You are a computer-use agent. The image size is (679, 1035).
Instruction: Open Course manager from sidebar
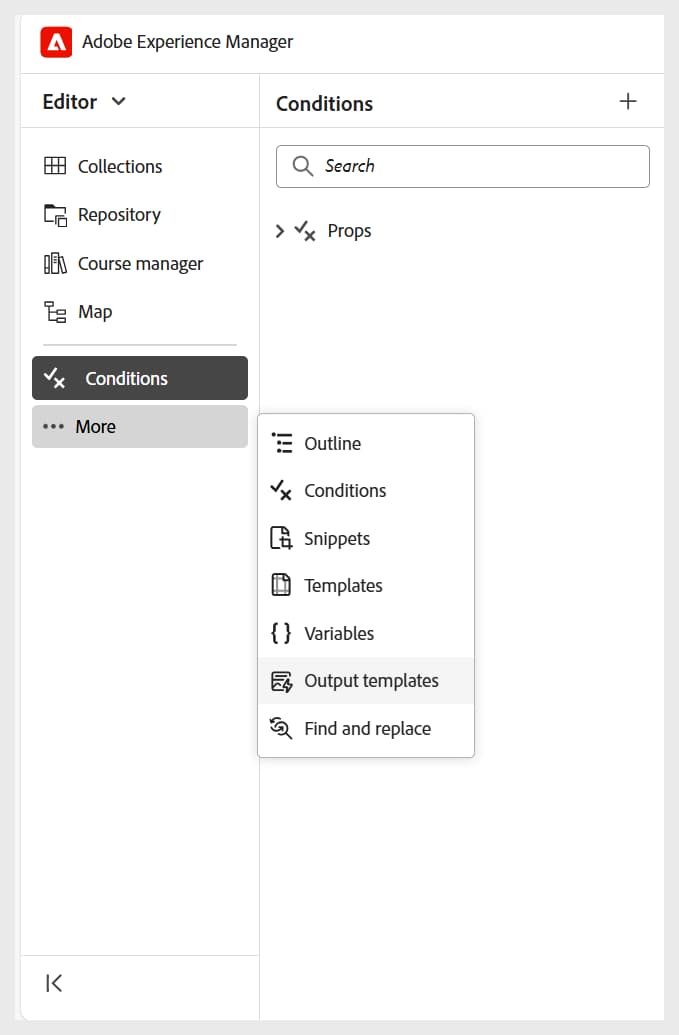coord(139,264)
